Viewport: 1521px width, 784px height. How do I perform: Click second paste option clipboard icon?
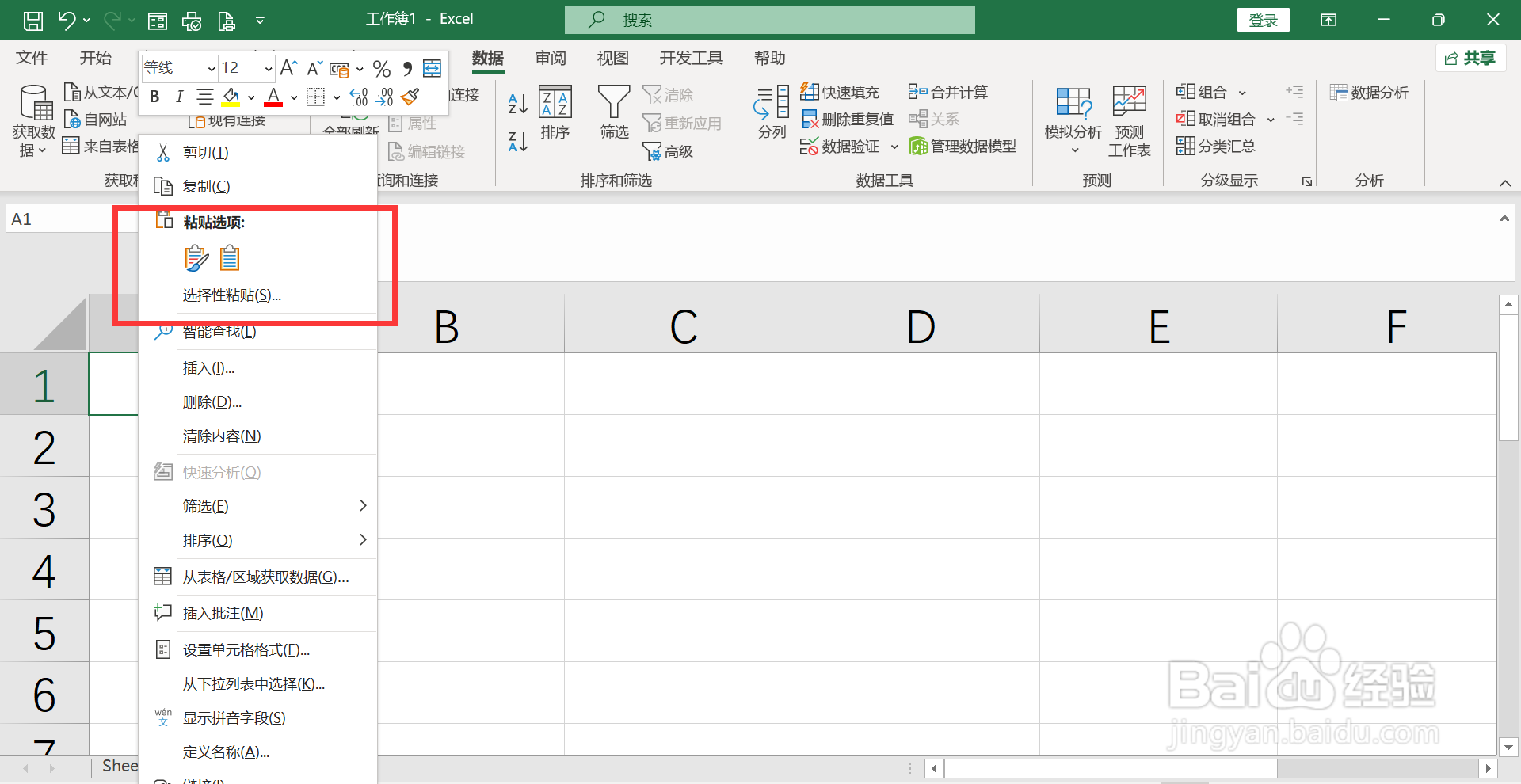coord(230,258)
